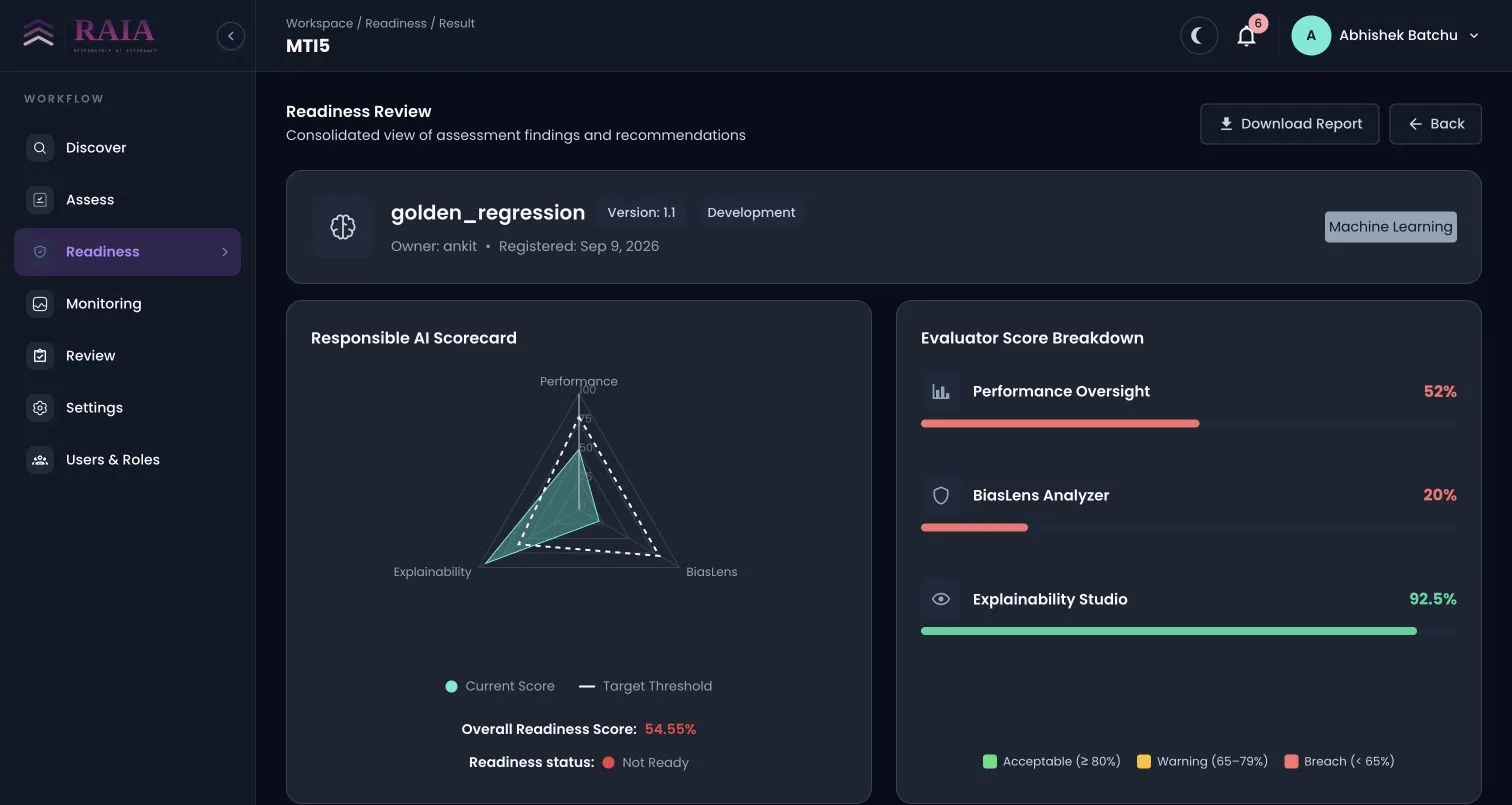The image size is (1512, 805).
Task: Click the radar chart Explainability axis label
Action: click(432, 572)
